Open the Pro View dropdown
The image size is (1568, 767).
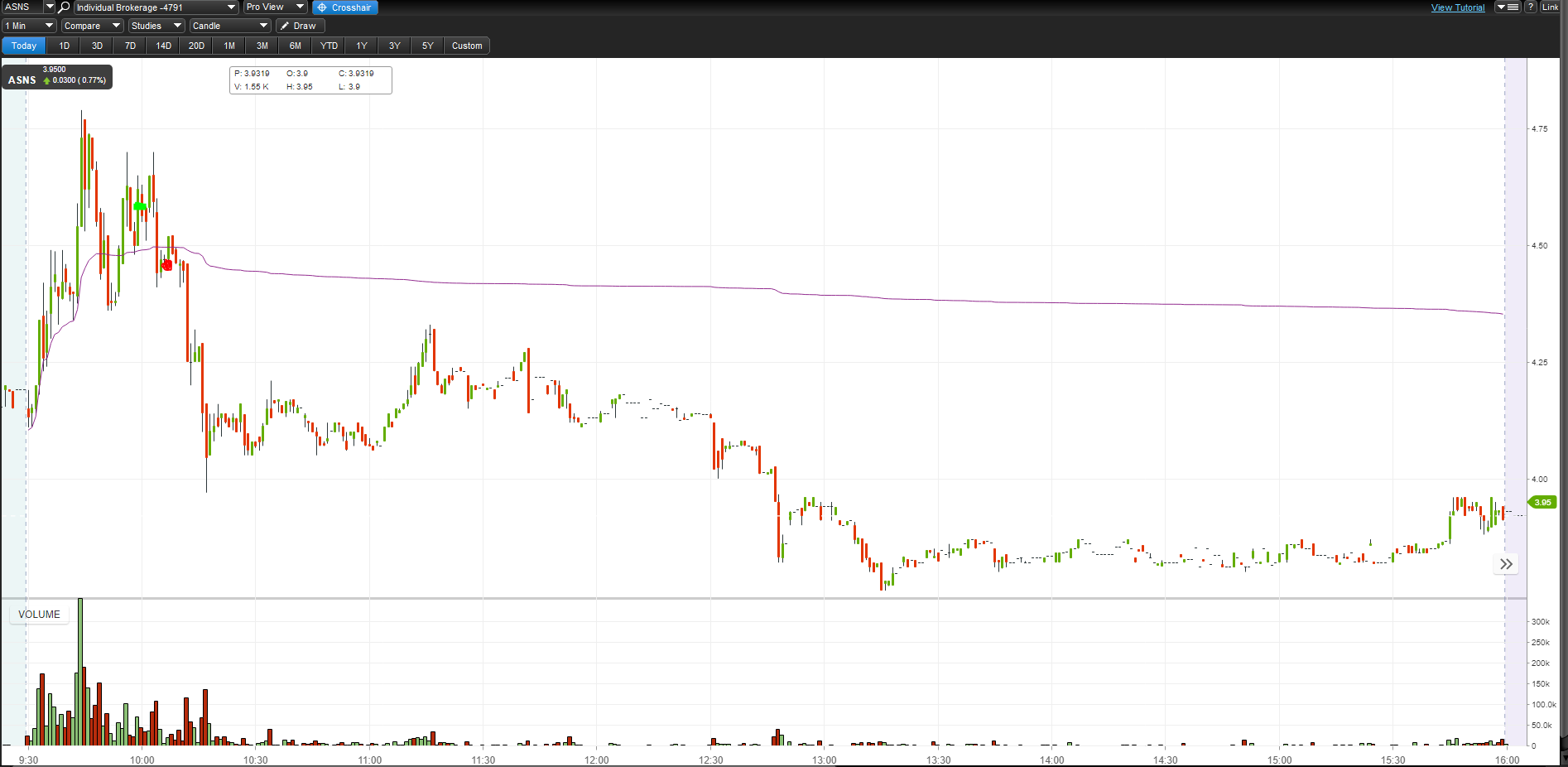[x=275, y=7]
